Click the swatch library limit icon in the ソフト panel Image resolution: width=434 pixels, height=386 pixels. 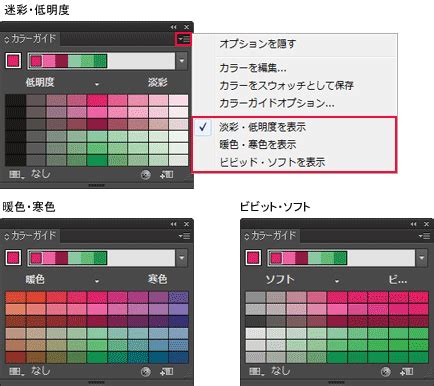(x=256, y=372)
